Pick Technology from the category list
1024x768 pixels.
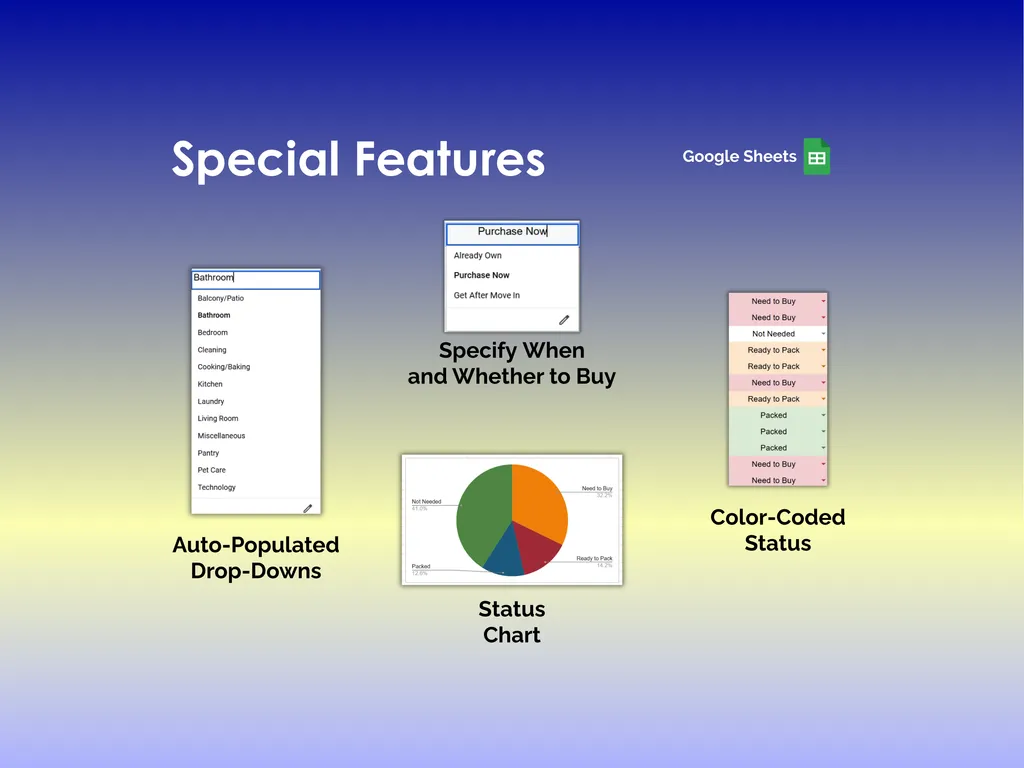point(217,488)
